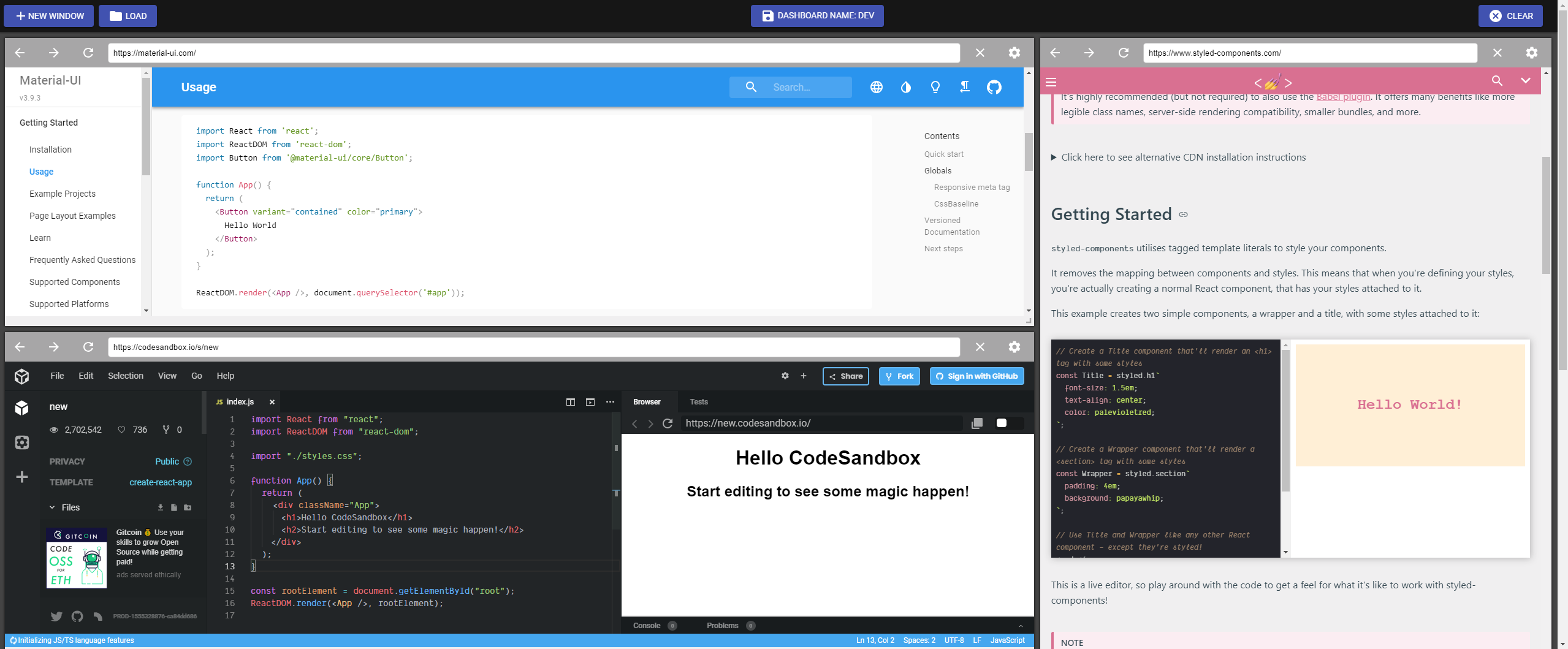Open the Babel plugin link

click(x=1343, y=96)
